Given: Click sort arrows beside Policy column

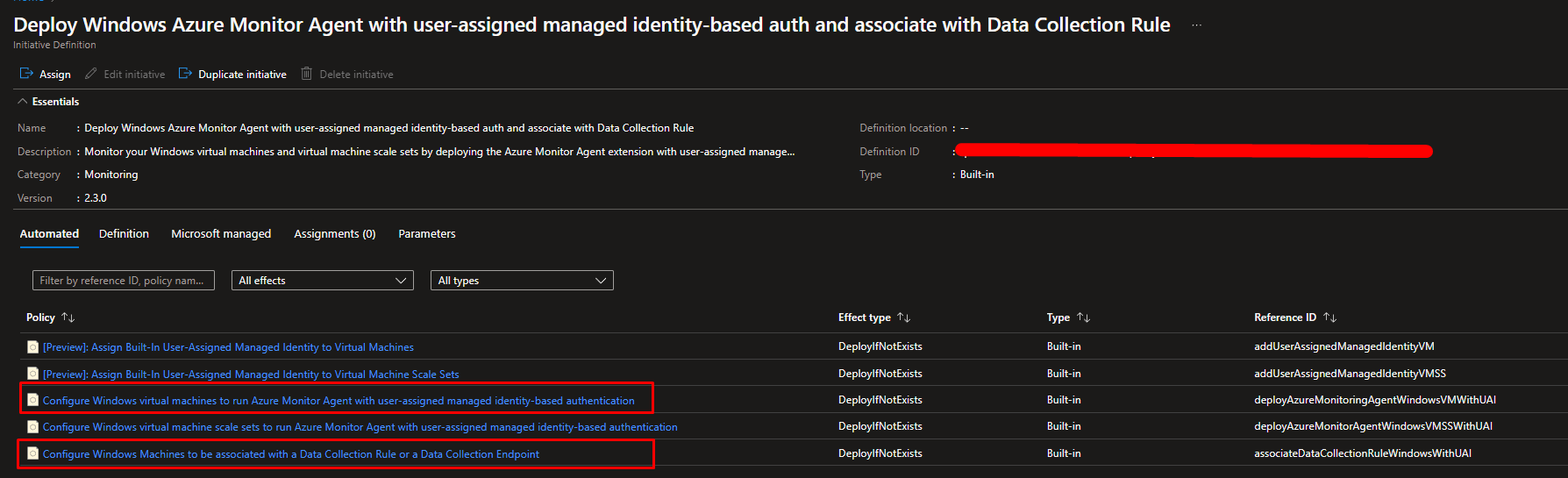Looking at the screenshot, I should tap(68, 317).
